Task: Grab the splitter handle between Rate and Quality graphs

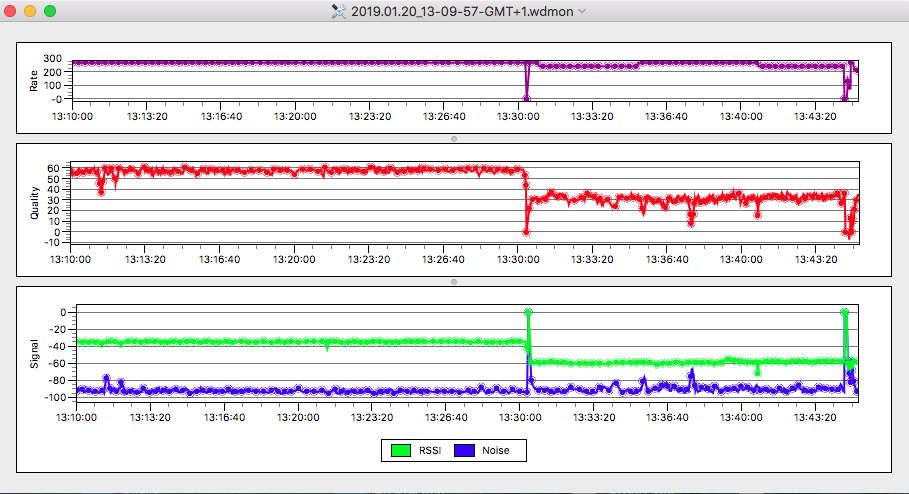Action: point(454,139)
